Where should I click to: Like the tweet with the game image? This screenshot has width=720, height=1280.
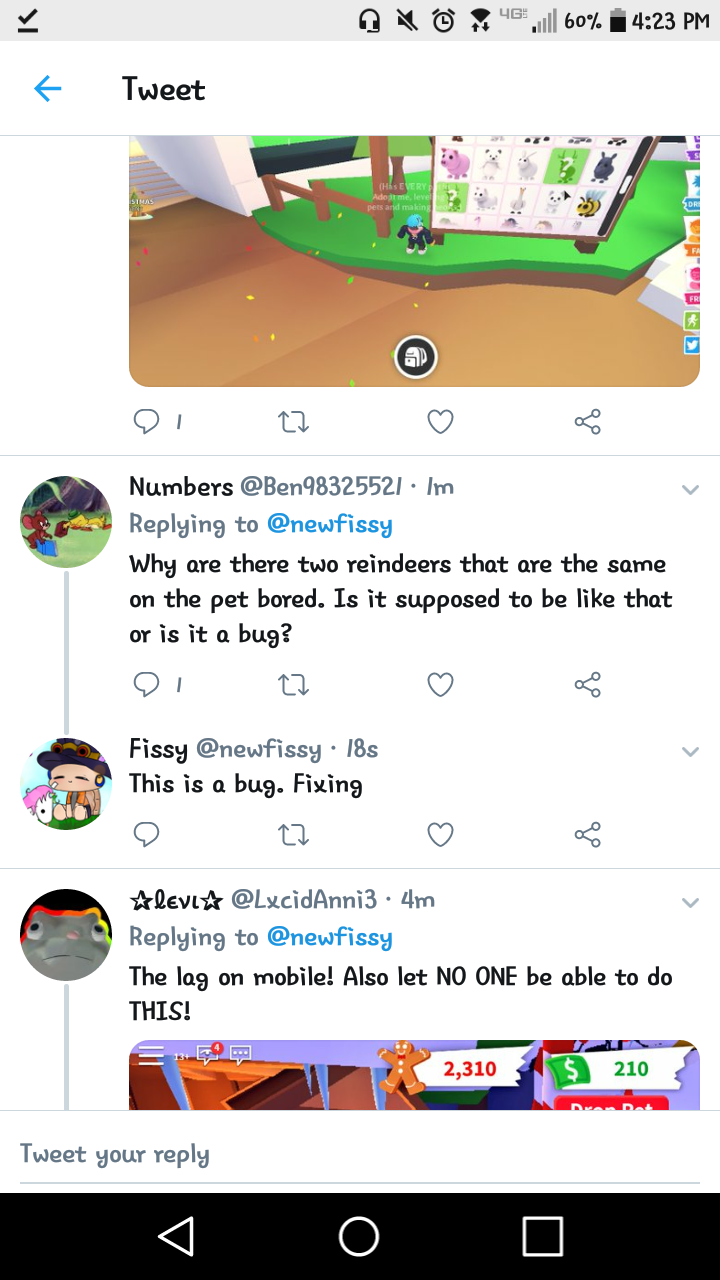440,422
